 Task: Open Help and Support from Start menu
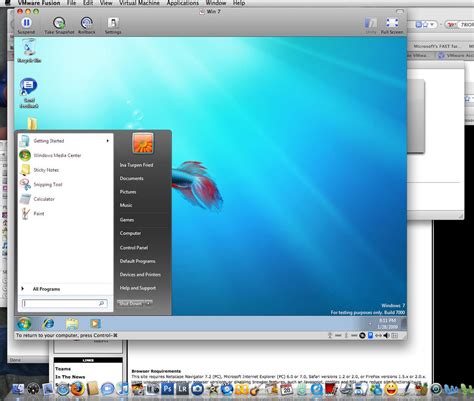tap(138, 288)
